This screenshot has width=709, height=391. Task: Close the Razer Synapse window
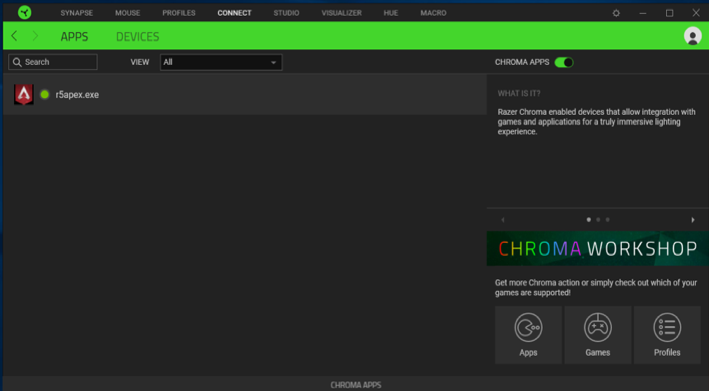pyautogui.click(x=696, y=13)
